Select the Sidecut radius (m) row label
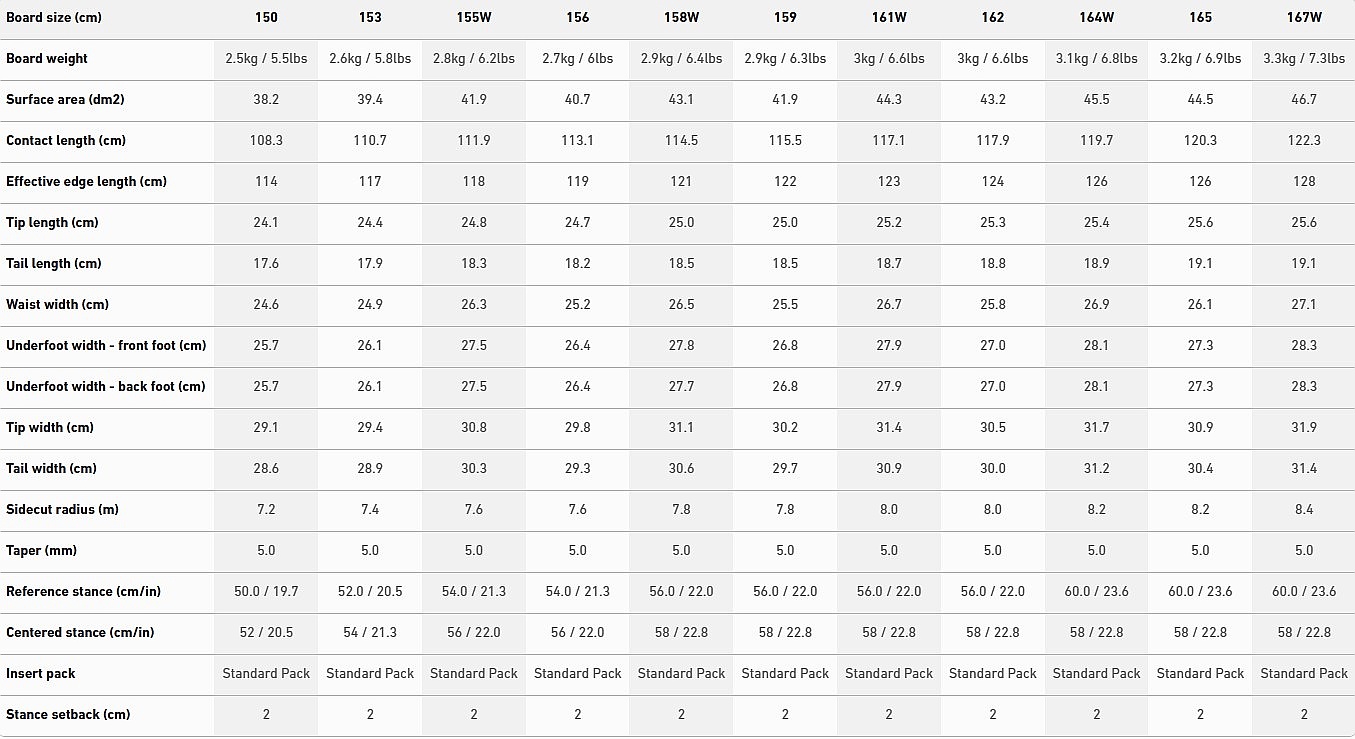 pos(62,510)
